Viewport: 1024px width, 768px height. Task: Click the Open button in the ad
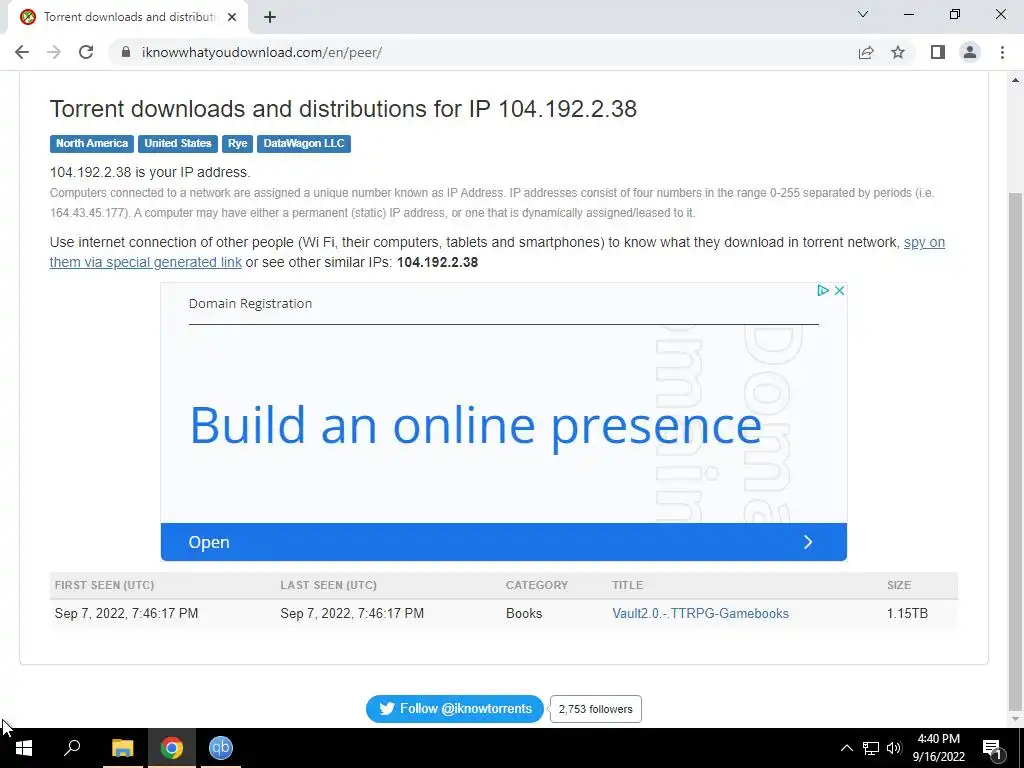tap(504, 542)
